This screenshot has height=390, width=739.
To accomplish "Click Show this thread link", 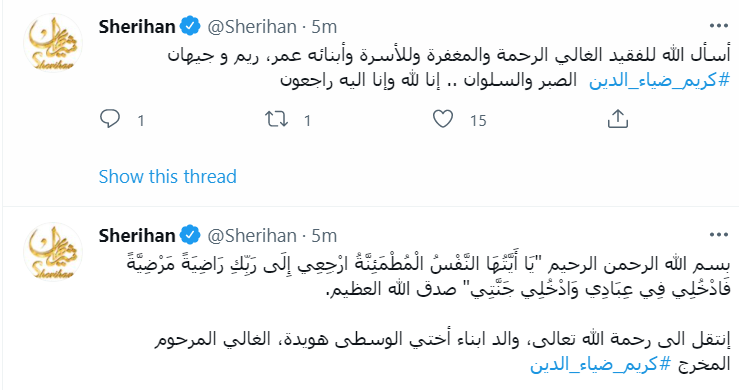I will pyautogui.click(x=167, y=176).
